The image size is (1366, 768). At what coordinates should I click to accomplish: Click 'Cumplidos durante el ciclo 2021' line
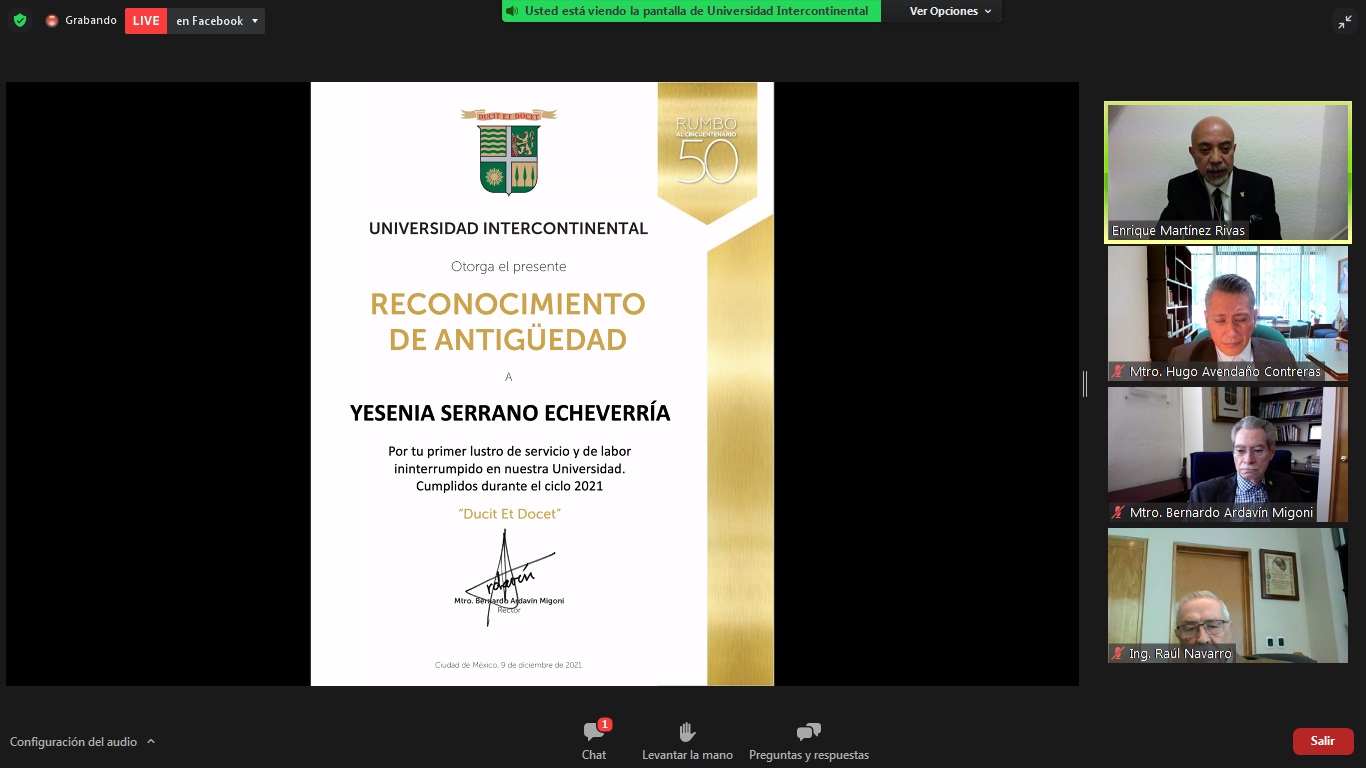[509, 486]
